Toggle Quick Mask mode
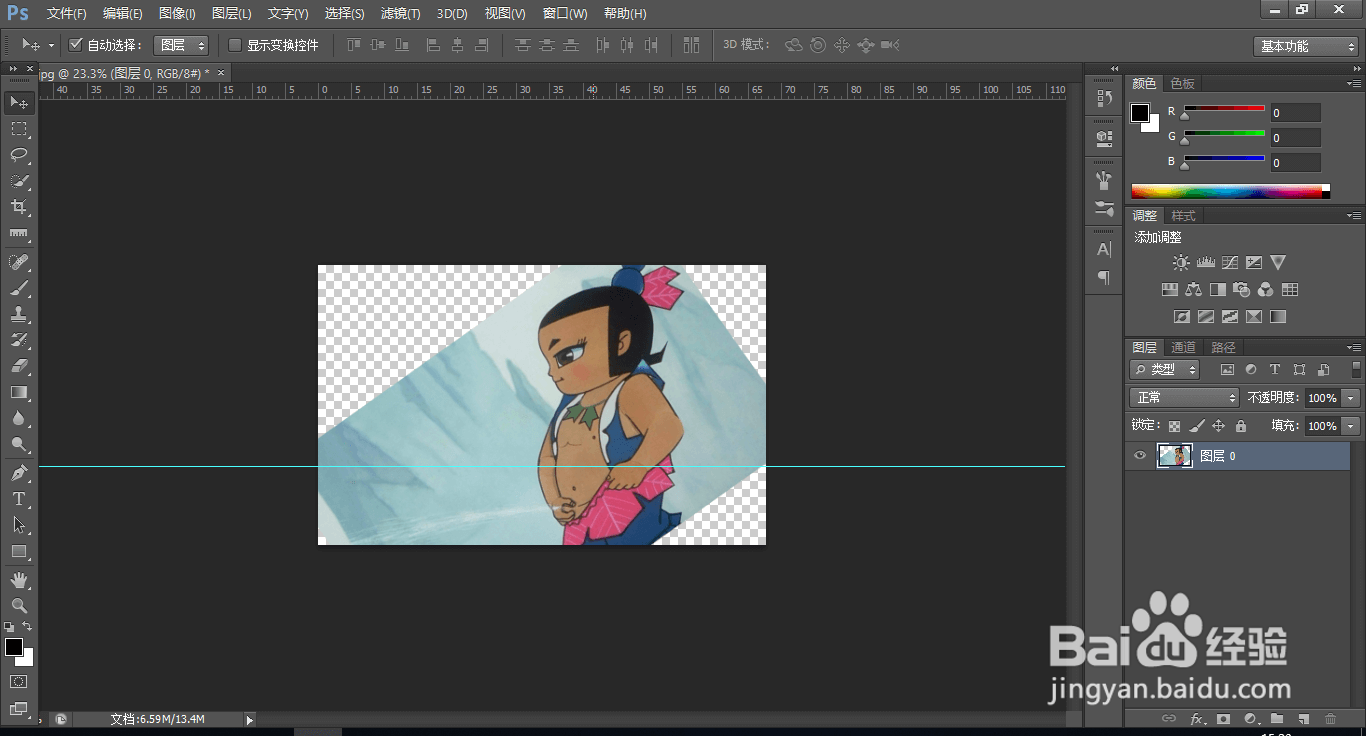 pos(19,681)
